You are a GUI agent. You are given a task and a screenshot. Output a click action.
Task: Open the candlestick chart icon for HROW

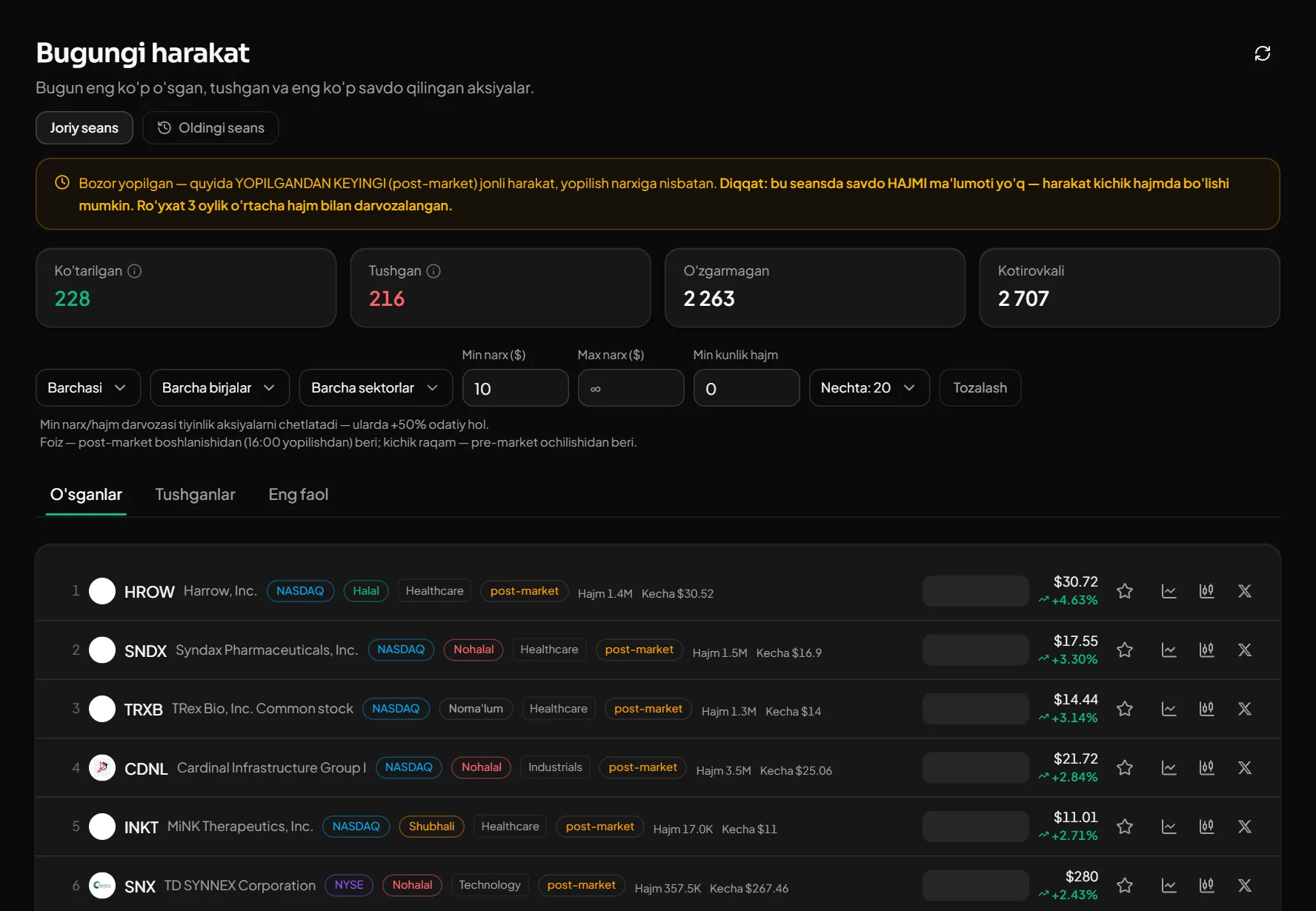[1207, 591]
